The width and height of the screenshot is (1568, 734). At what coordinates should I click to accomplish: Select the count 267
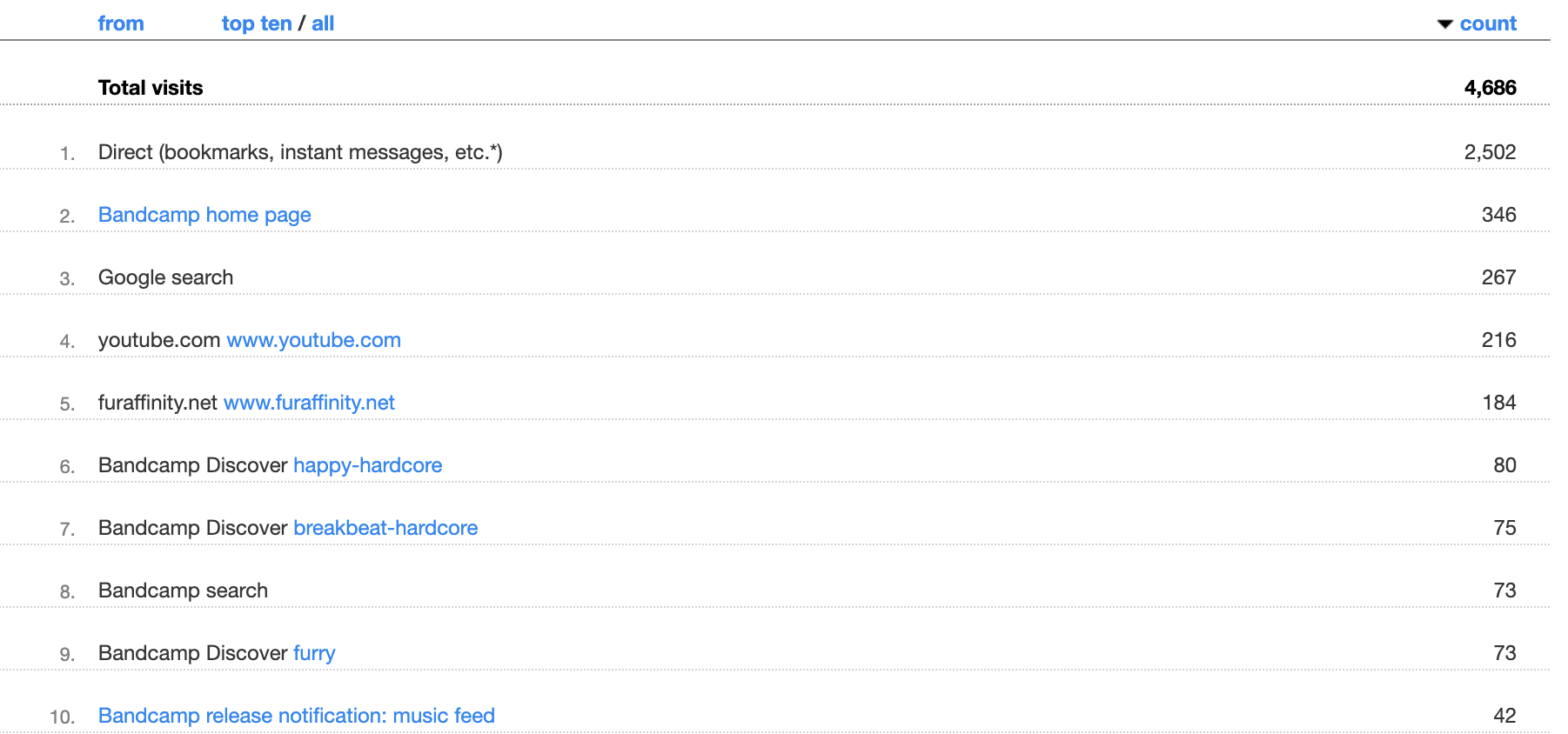tap(1498, 277)
